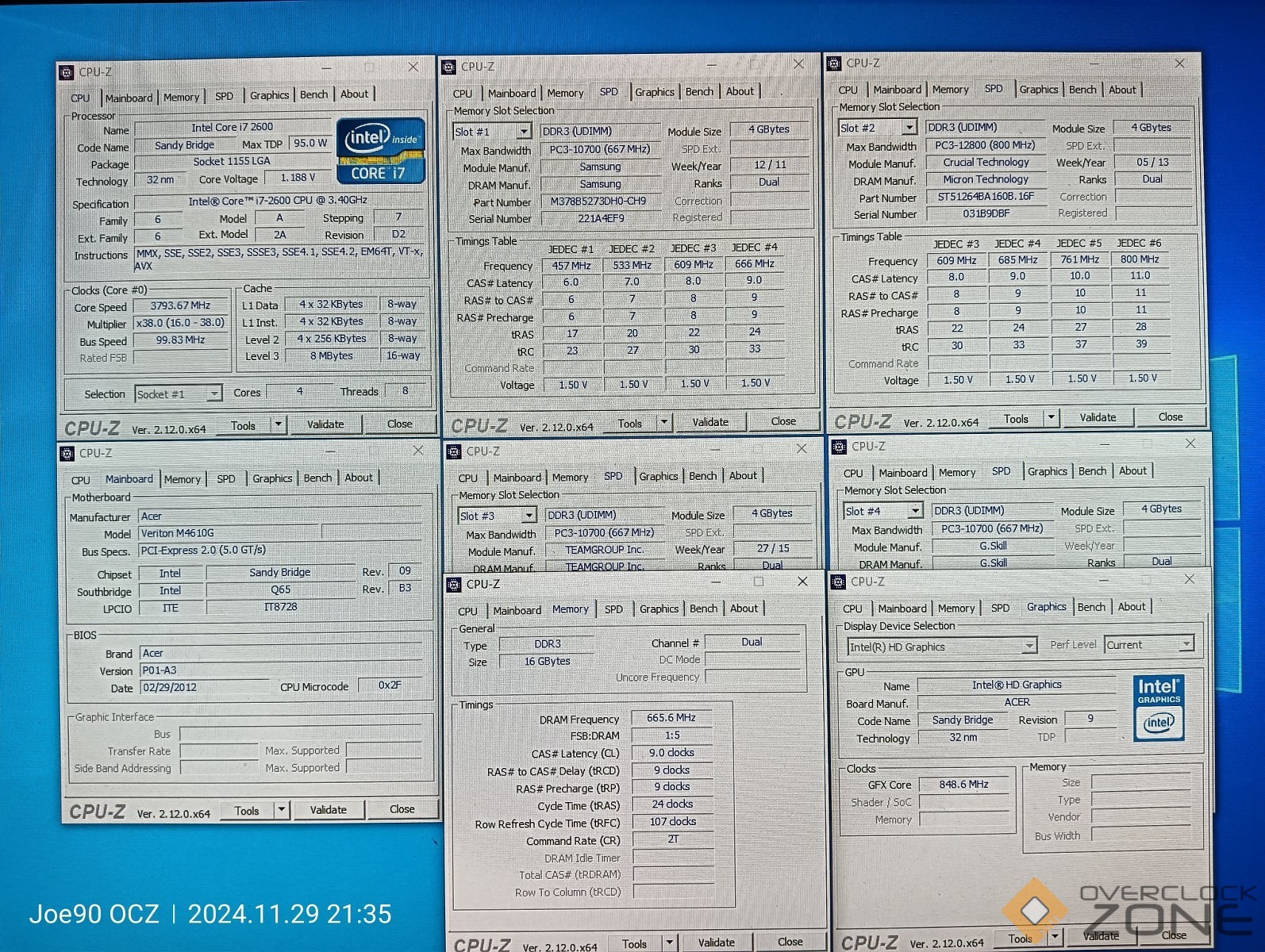Click CPU-Z title icon in Slot #4 SPD window
Screen dimensions: 1265x952
(840, 447)
